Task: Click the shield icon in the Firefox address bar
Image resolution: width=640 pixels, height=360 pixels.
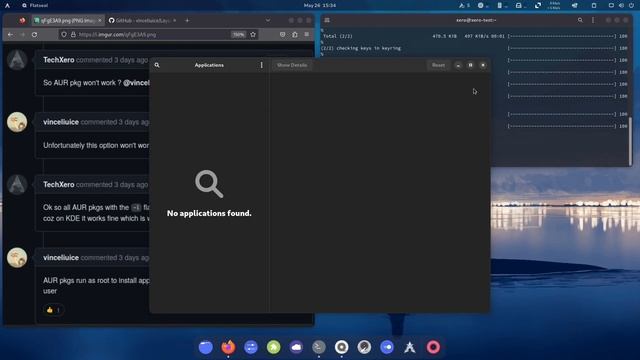Action: pos(64,35)
